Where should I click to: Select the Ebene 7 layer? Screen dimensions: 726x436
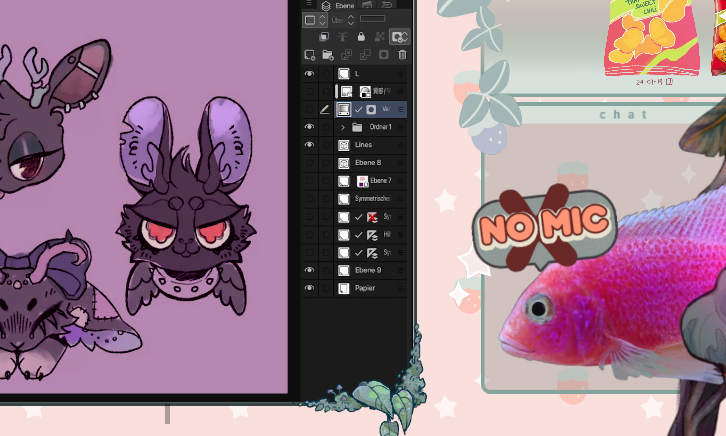click(380, 181)
